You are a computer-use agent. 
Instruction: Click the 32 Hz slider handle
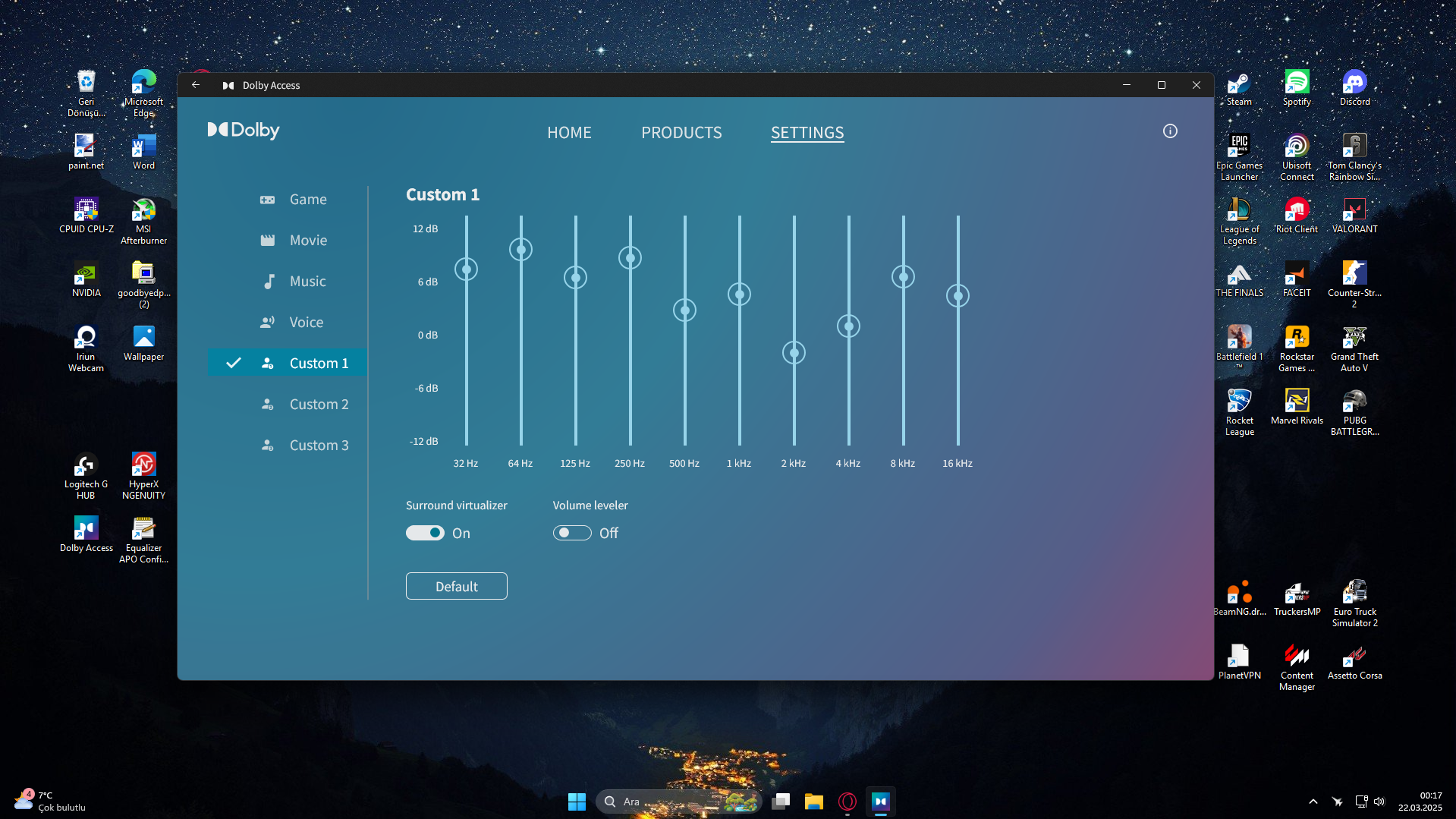click(x=466, y=269)
